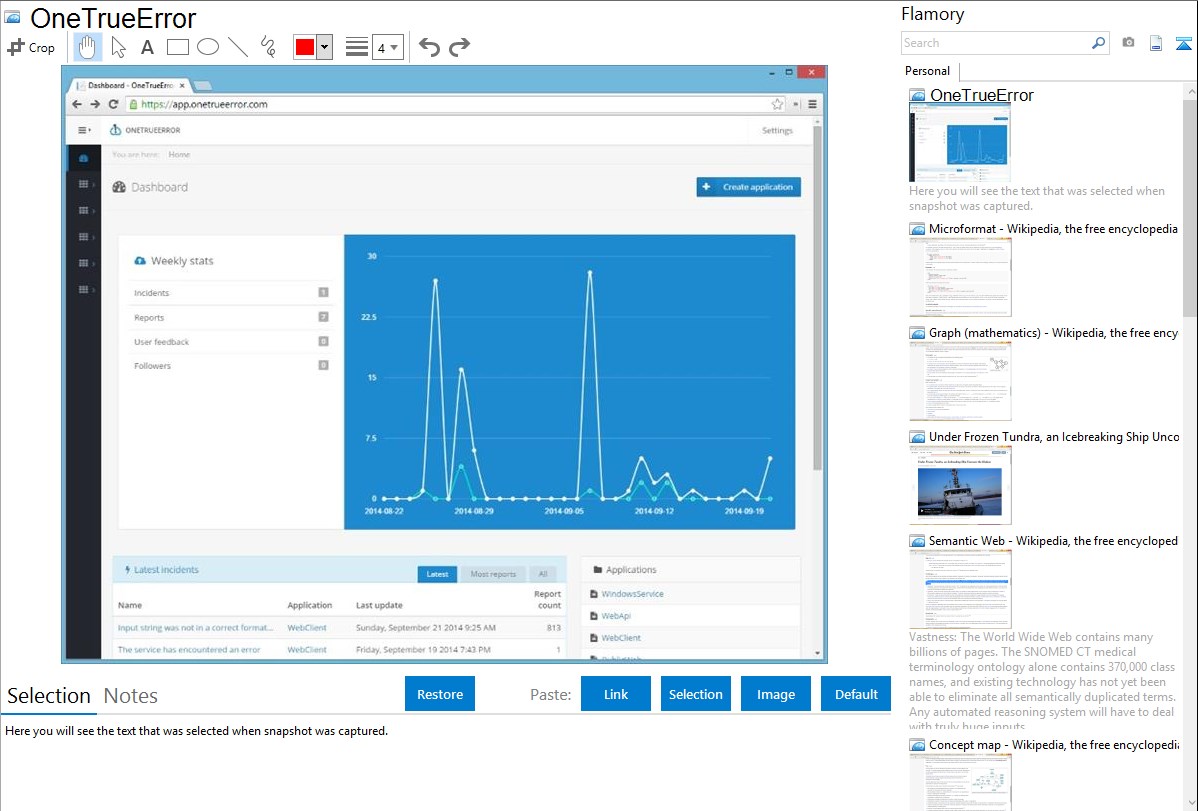The image size is (1198, 811).
Task: Open 'The service has encountered an error' incident
Action: tap(189, 650)
